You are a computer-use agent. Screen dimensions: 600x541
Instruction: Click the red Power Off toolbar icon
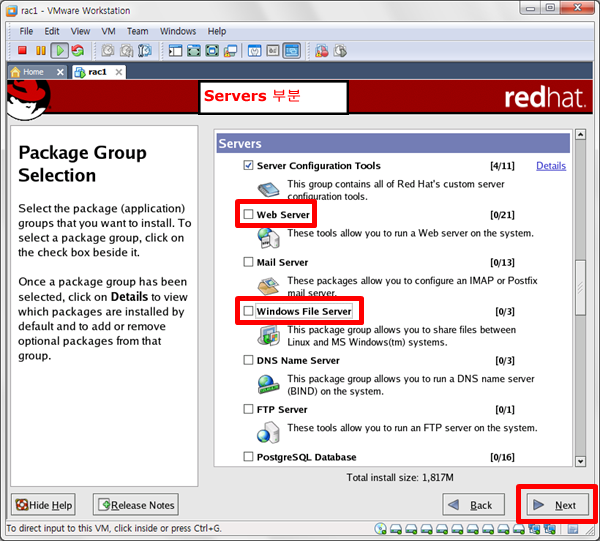point(22,50)
